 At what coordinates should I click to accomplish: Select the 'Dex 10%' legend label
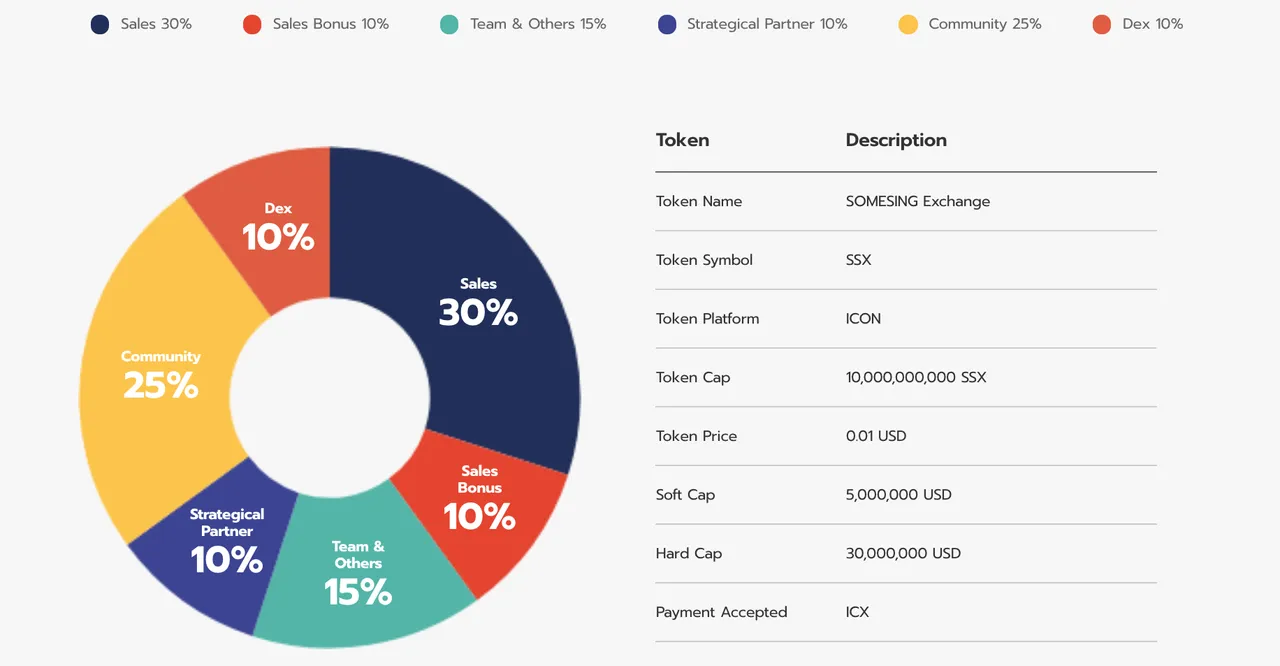click(1153, 24)
